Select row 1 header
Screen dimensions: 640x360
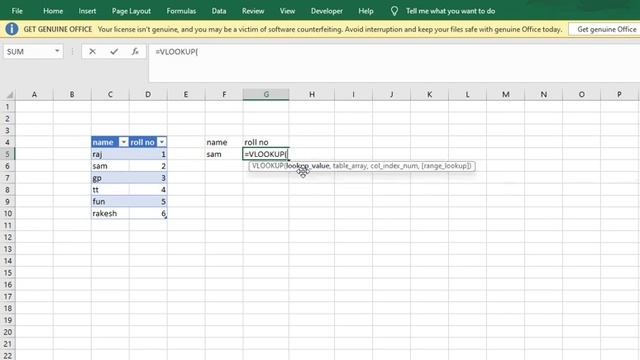7,107
